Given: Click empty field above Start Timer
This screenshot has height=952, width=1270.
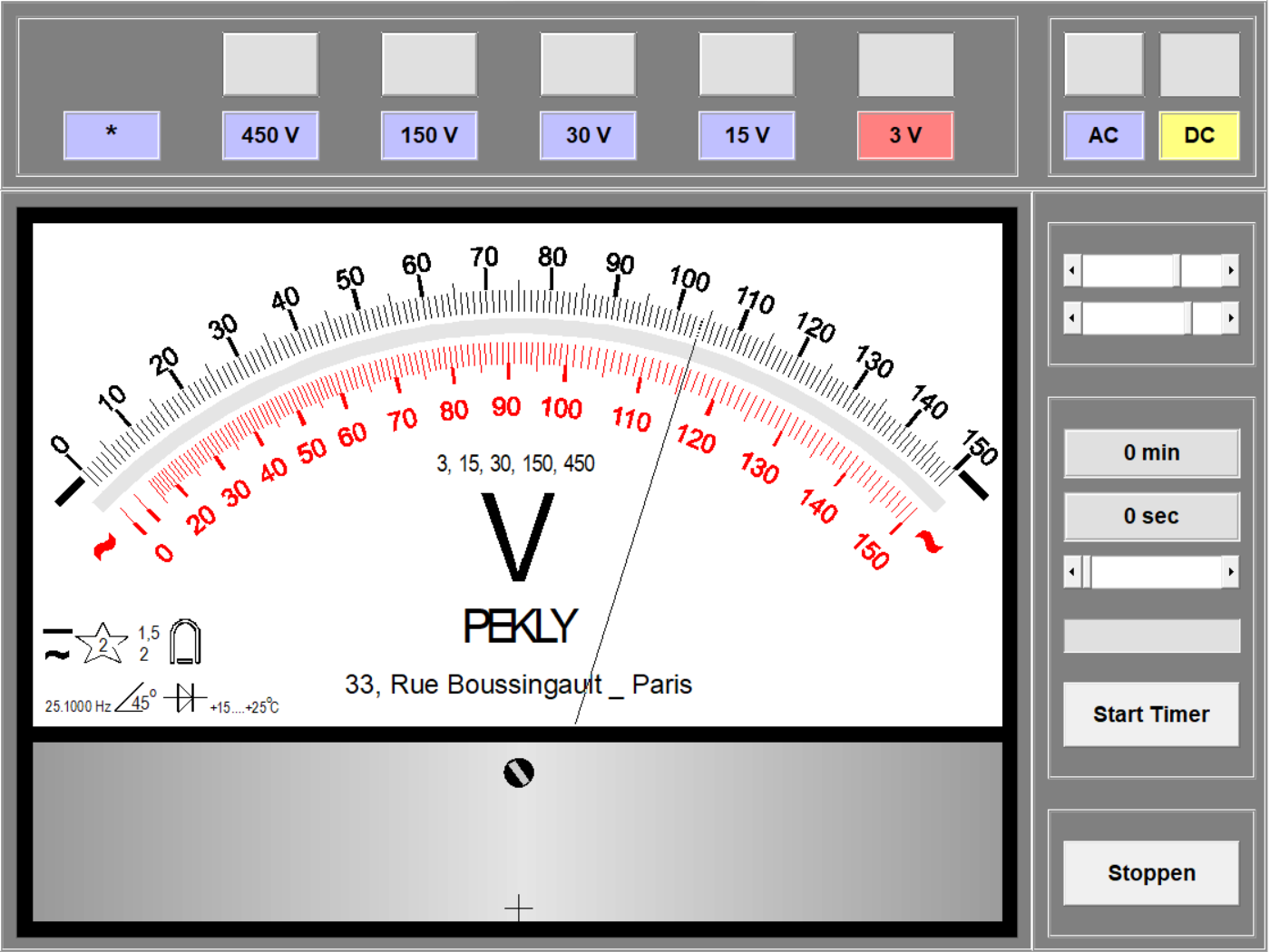Looking at the screenshot, I should click(1151, 636).
